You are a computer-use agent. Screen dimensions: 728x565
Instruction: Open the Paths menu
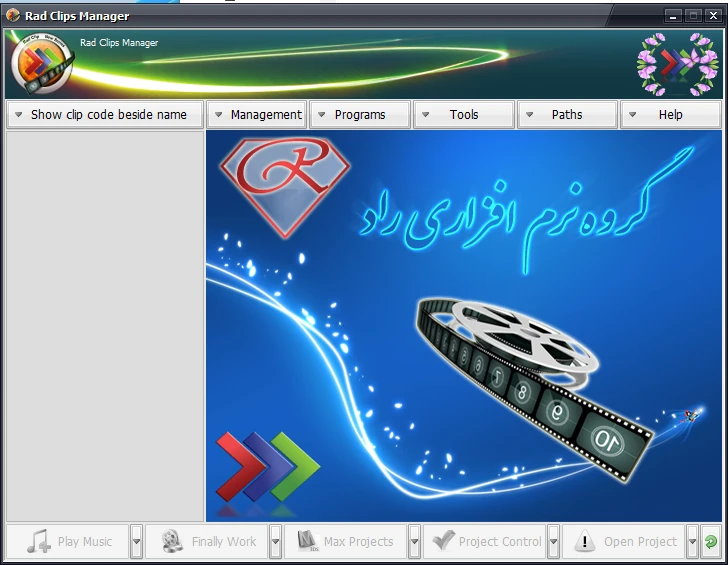click(x=567, y=115)
